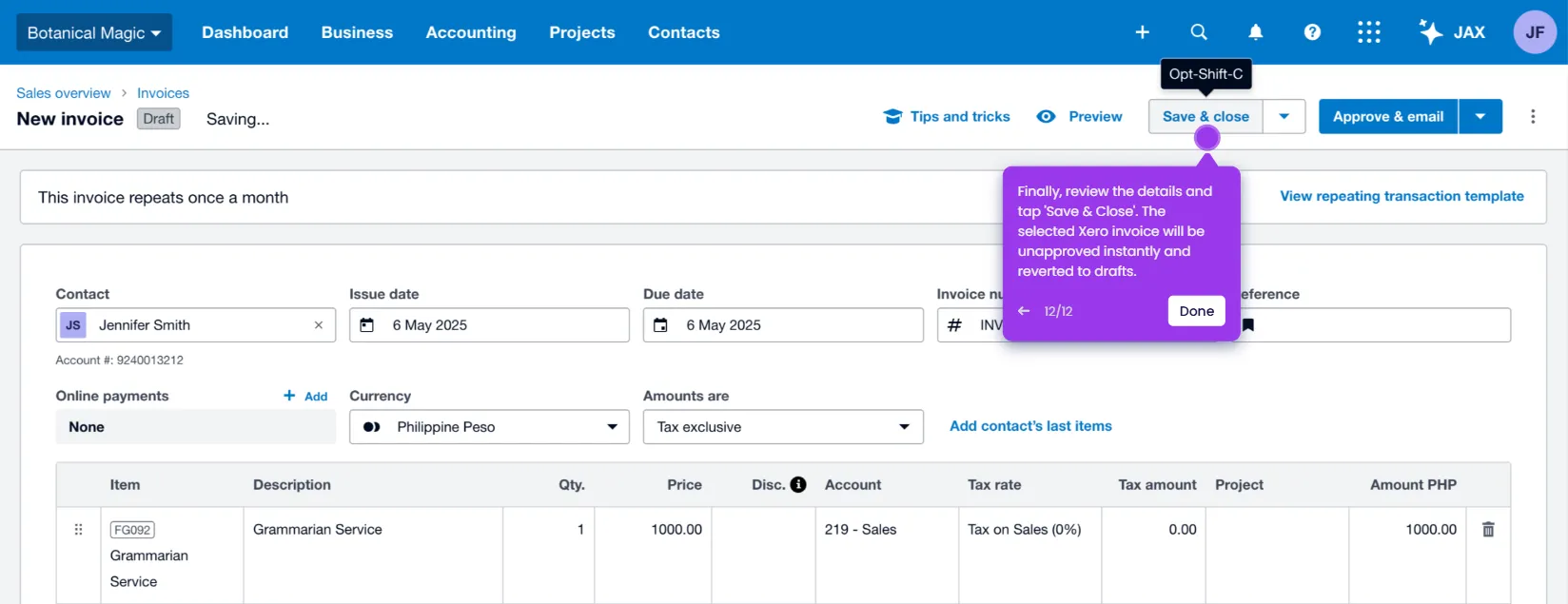Open the JF user avatar menu

pos(1535,32)
